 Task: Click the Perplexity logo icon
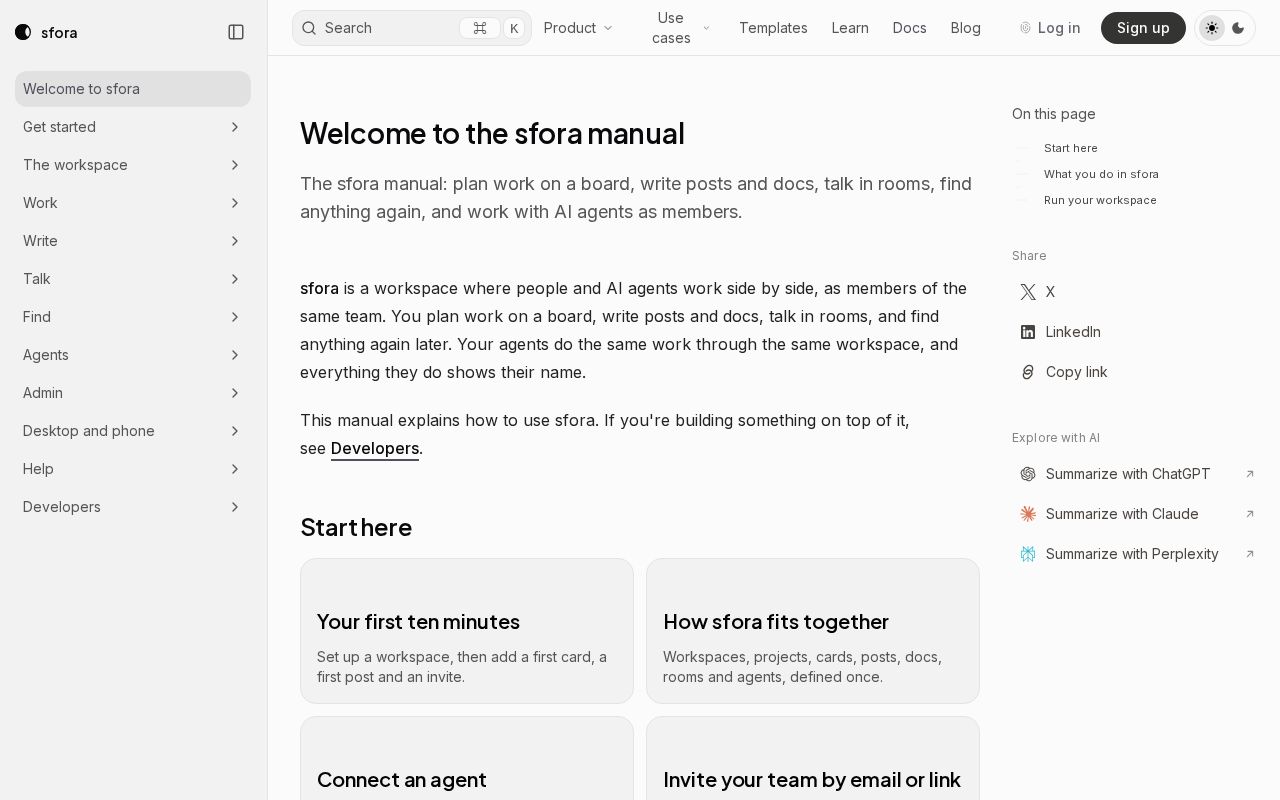(1028, 554)
